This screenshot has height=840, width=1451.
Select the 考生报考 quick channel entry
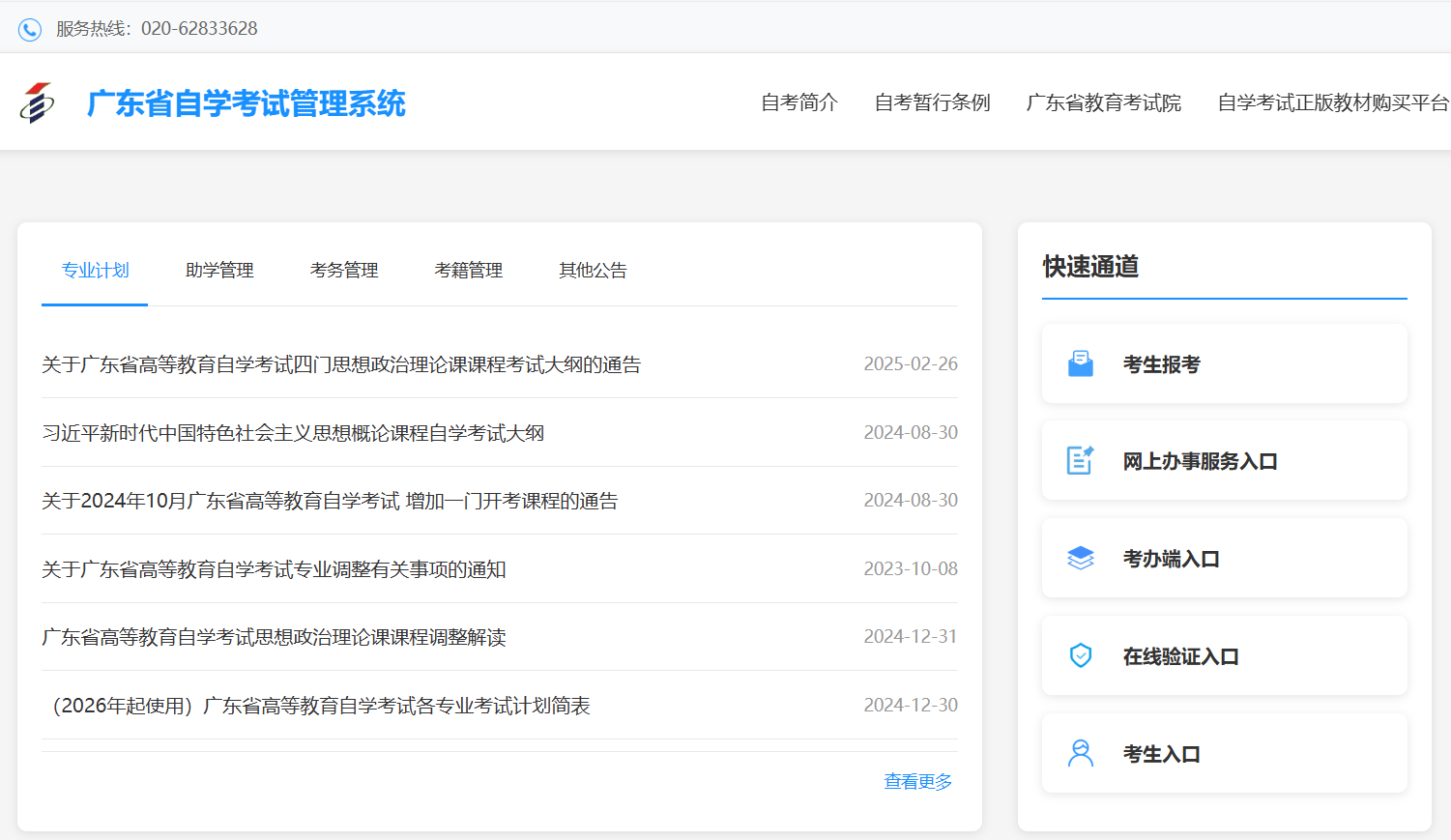[x=1223, y=362]
